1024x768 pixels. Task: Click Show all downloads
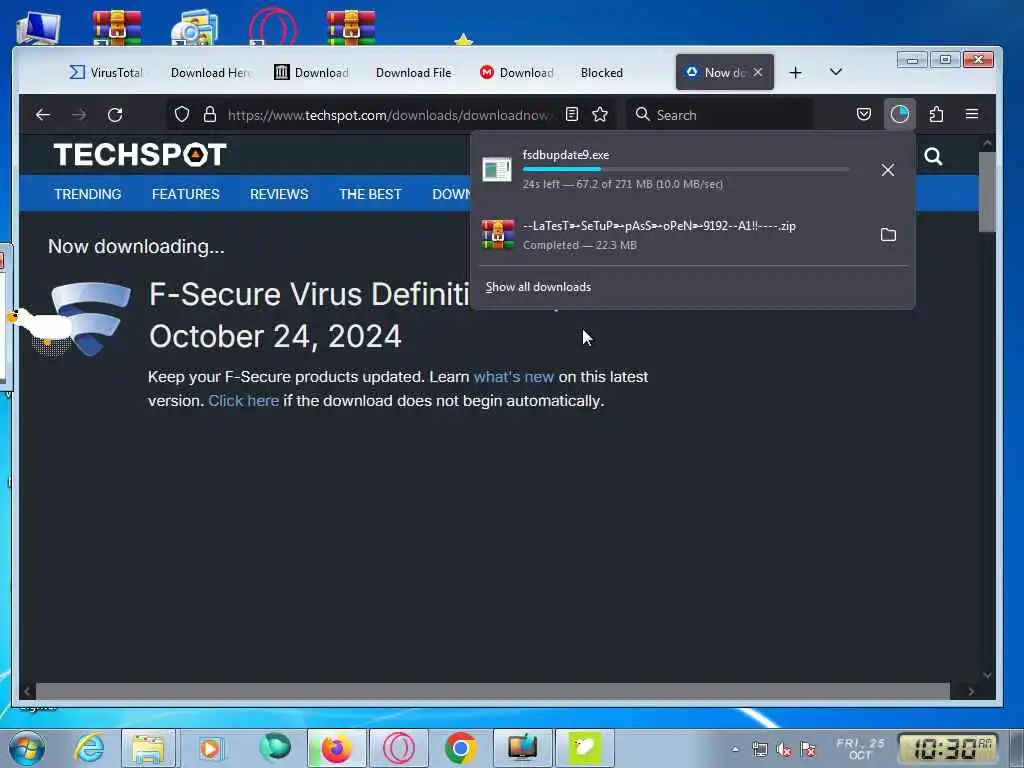538,287
